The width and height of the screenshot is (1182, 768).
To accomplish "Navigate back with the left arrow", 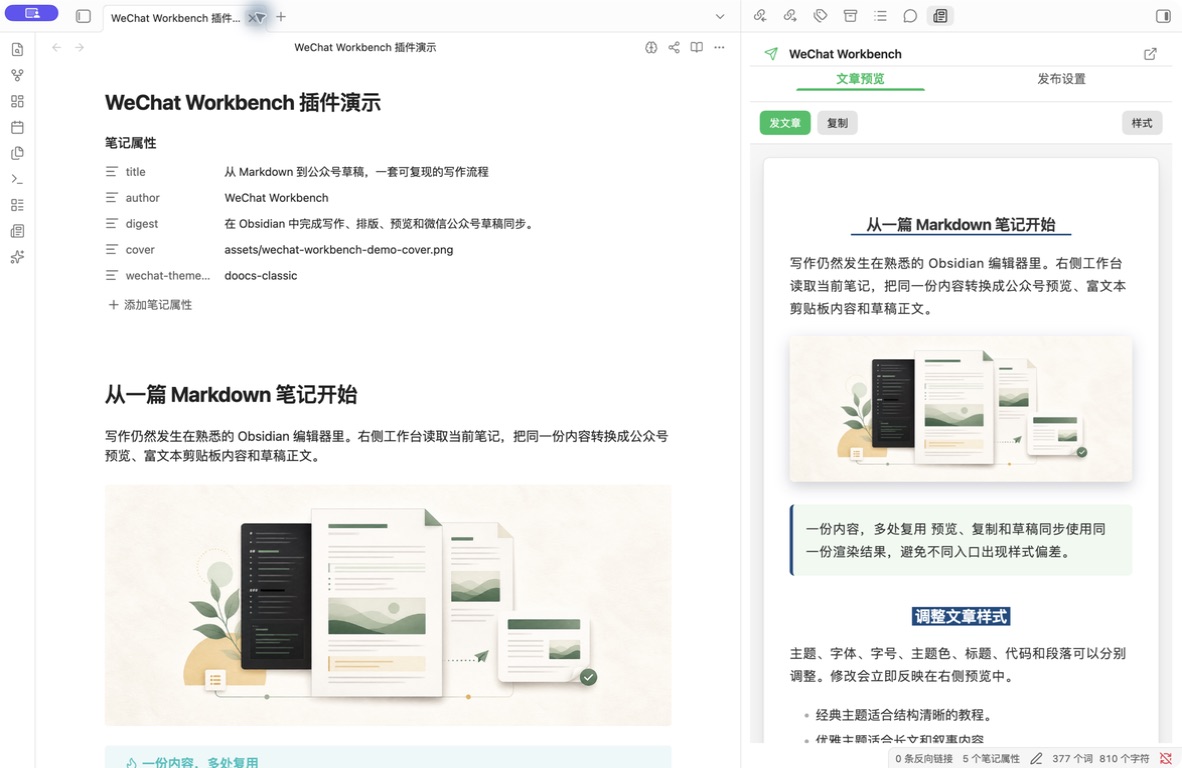I will tap(57, 47).
